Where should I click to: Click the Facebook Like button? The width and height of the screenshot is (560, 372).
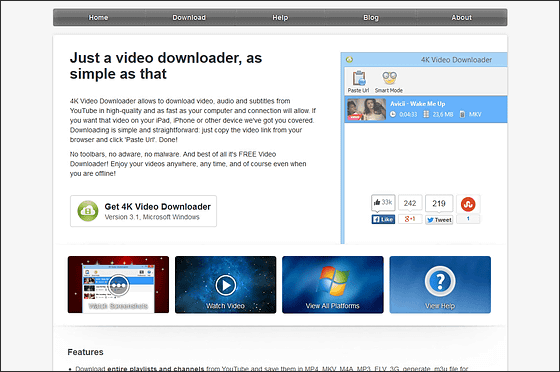383,219
